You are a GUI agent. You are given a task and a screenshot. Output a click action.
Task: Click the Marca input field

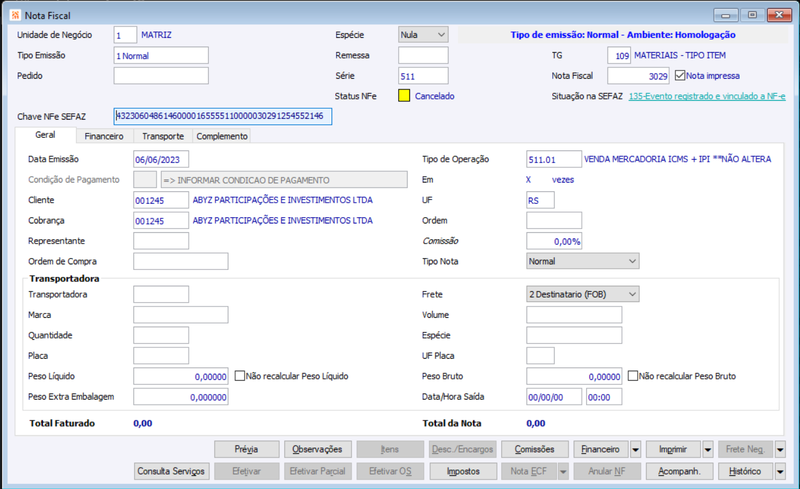pyautogui.click(x=181, y=315)
